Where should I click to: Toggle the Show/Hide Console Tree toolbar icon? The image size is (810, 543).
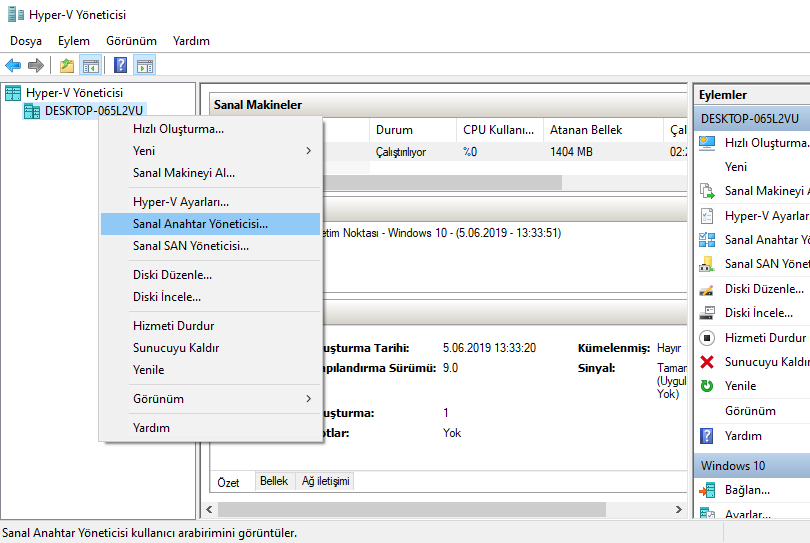90,66
